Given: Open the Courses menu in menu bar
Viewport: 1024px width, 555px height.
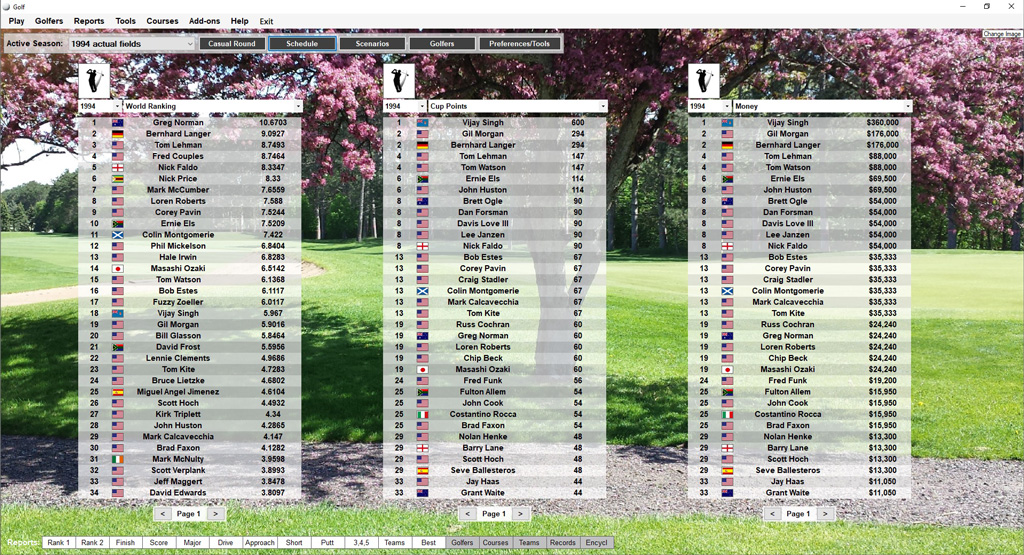Looking at the screenshot, I should tap(162, 21).
